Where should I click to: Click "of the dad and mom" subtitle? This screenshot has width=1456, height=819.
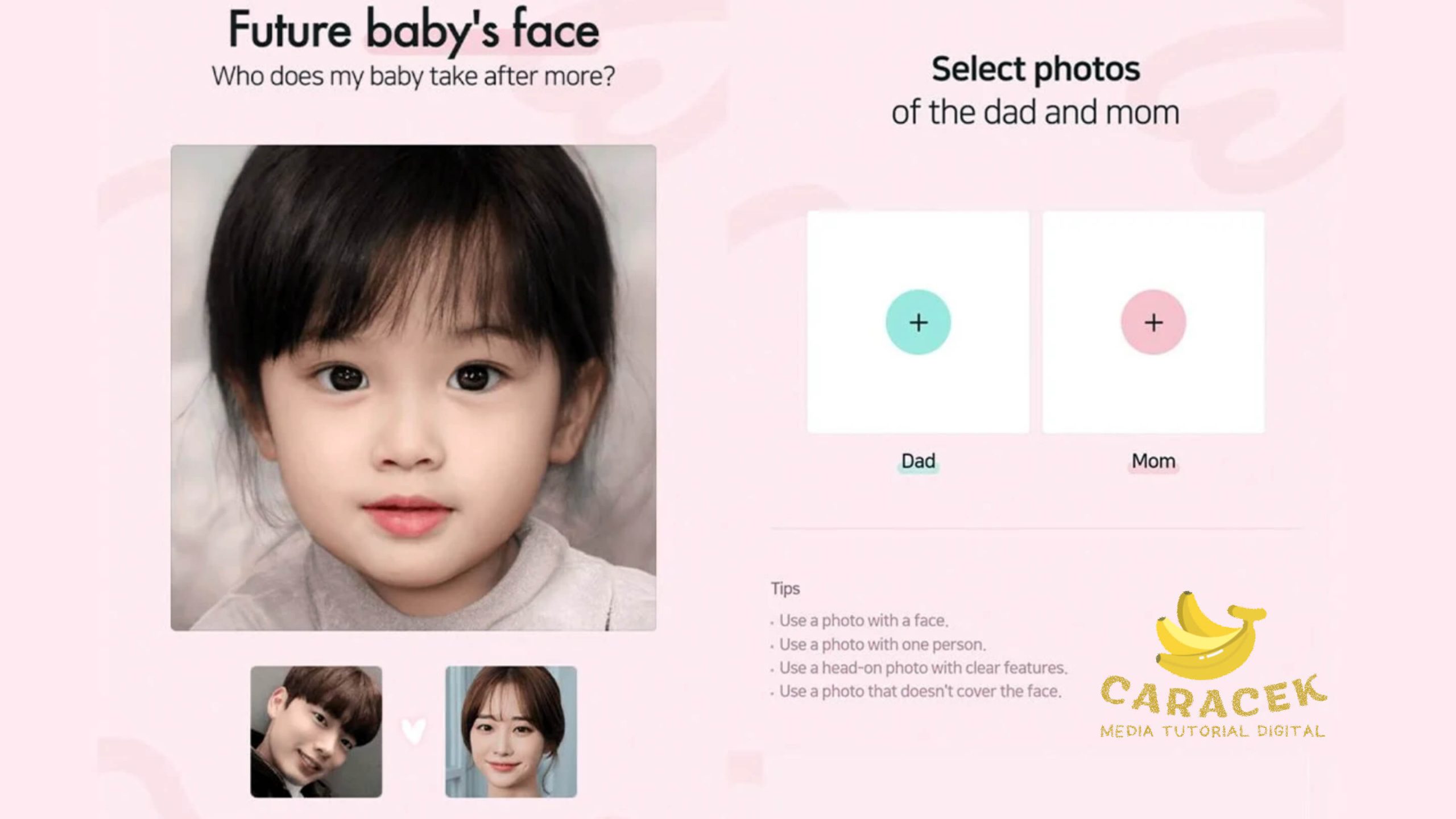click(1036, 113)
